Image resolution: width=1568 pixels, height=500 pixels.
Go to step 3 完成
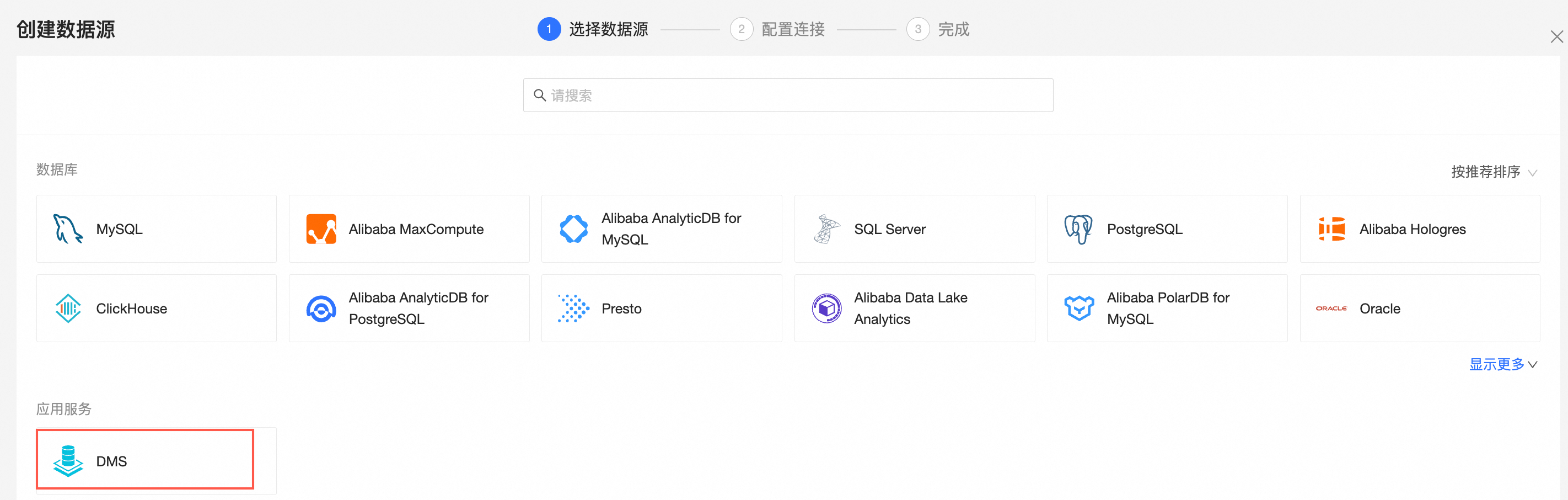(x=937, y=29)
